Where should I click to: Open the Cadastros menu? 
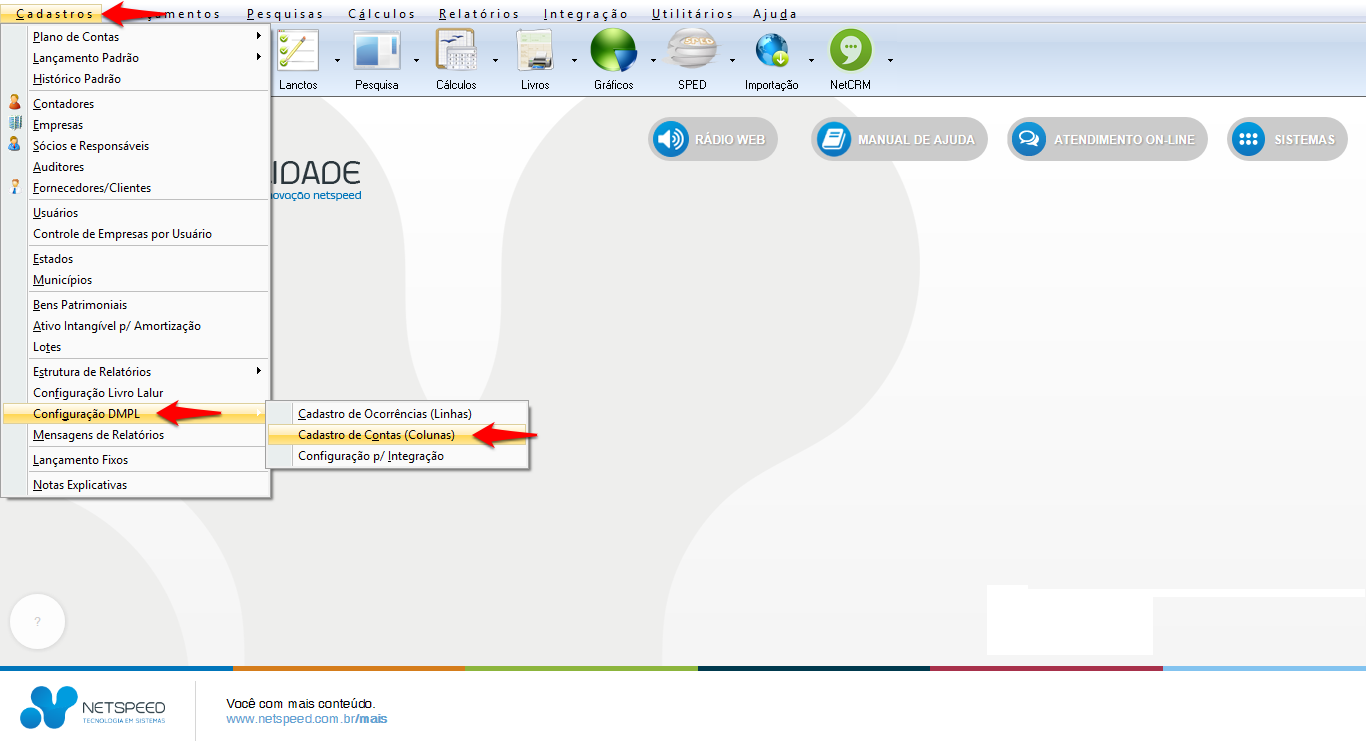click(x=55, y=14)
